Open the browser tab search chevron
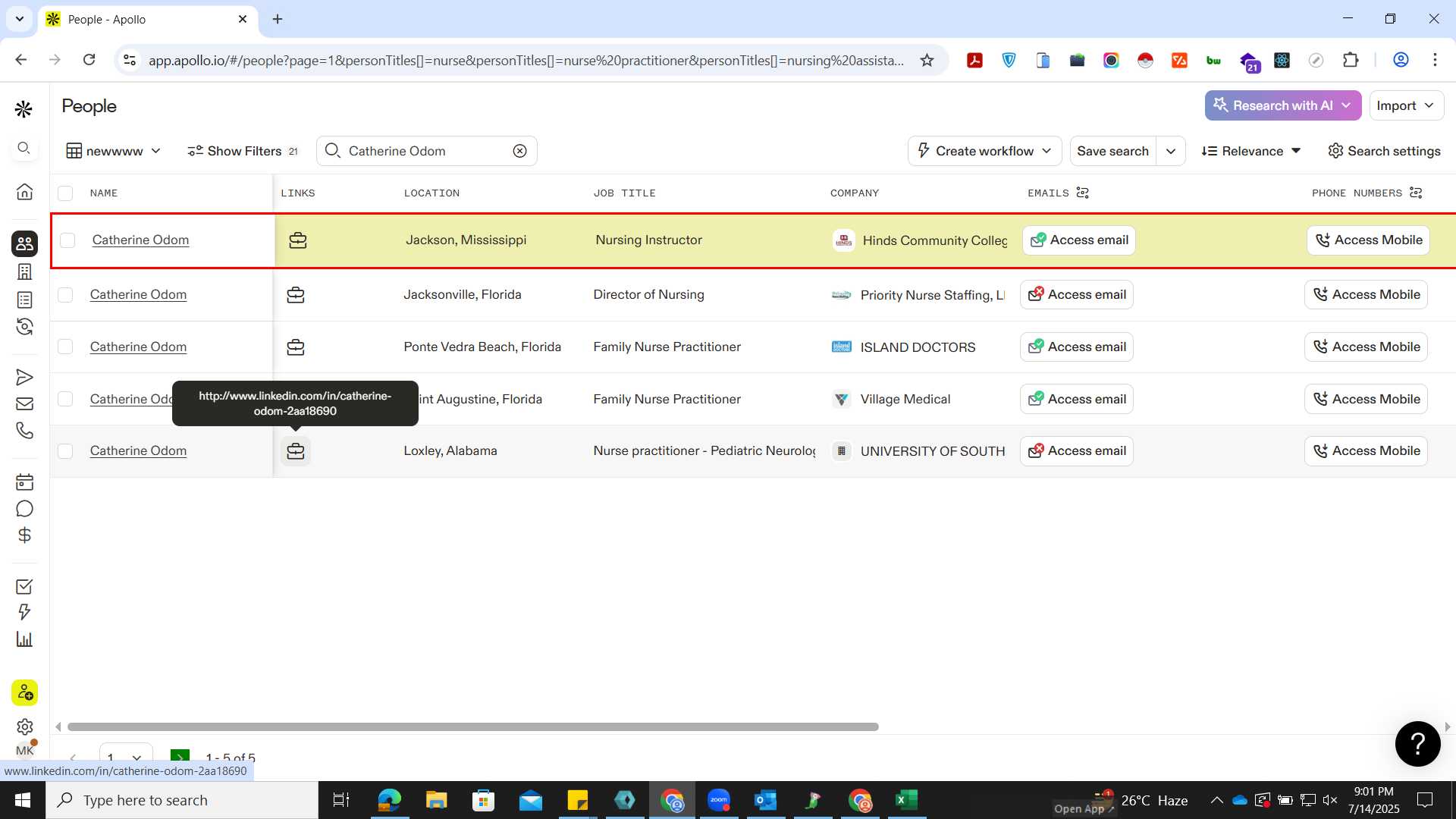 19,19
